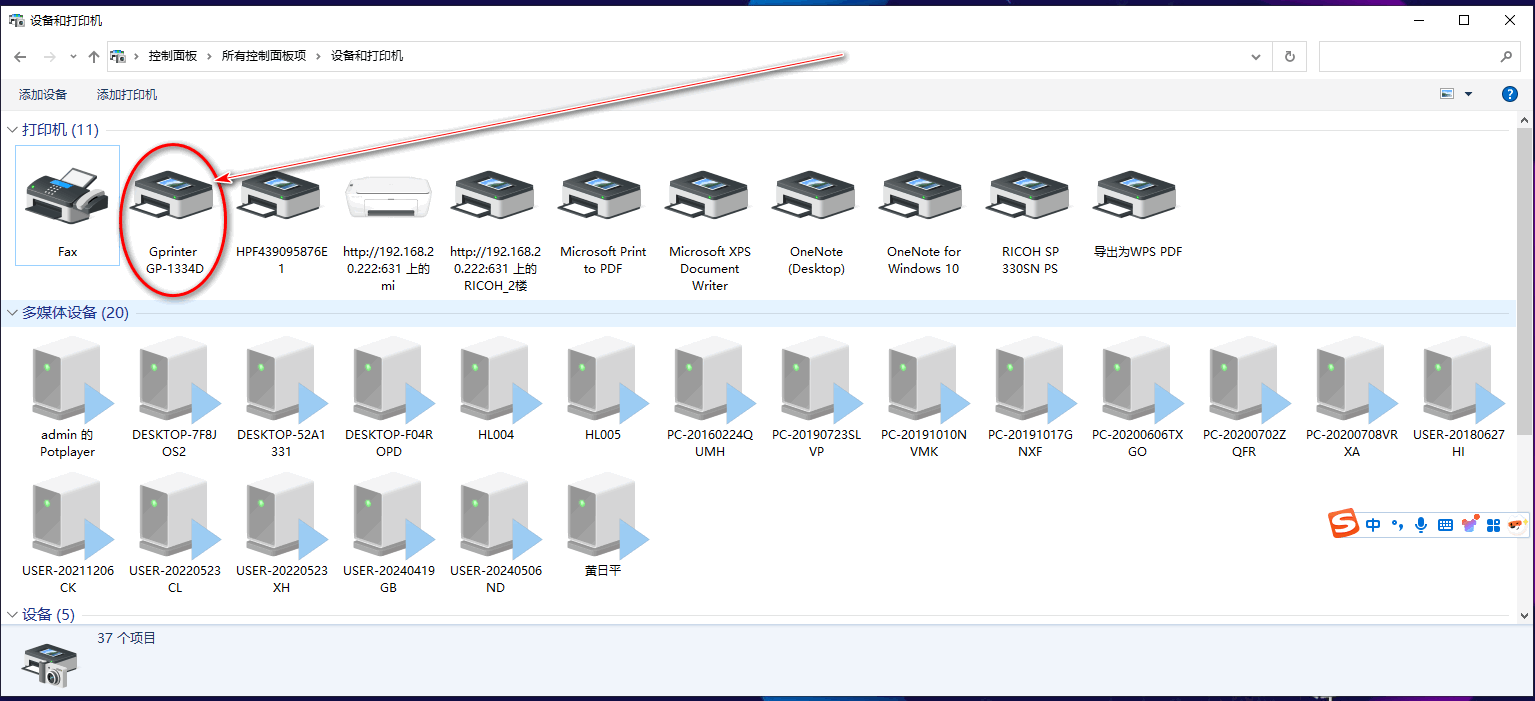Click the search input field
Screen dimensions: 1535x701
pos(1408,57)
